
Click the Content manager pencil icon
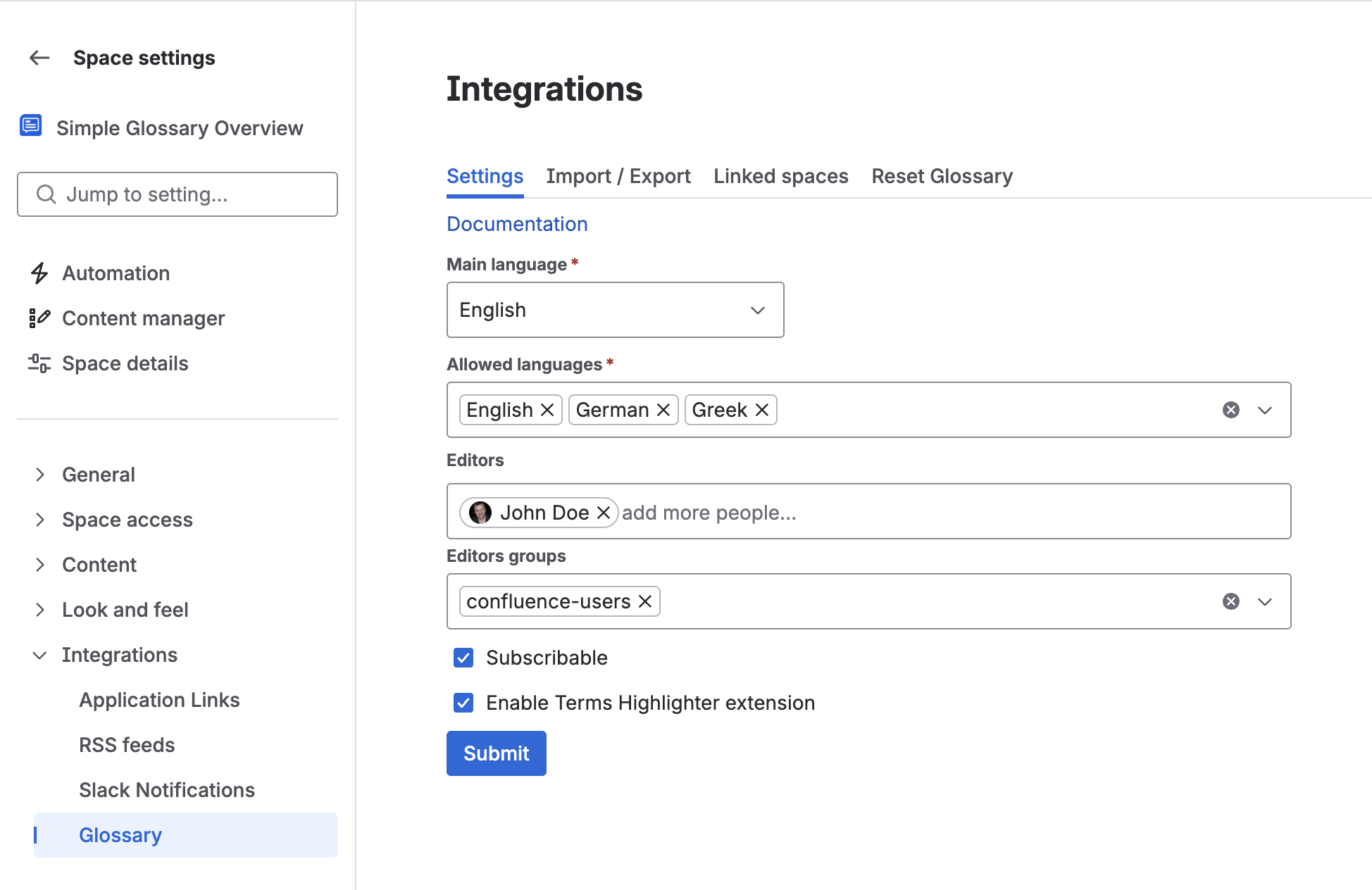coord(39,318)
